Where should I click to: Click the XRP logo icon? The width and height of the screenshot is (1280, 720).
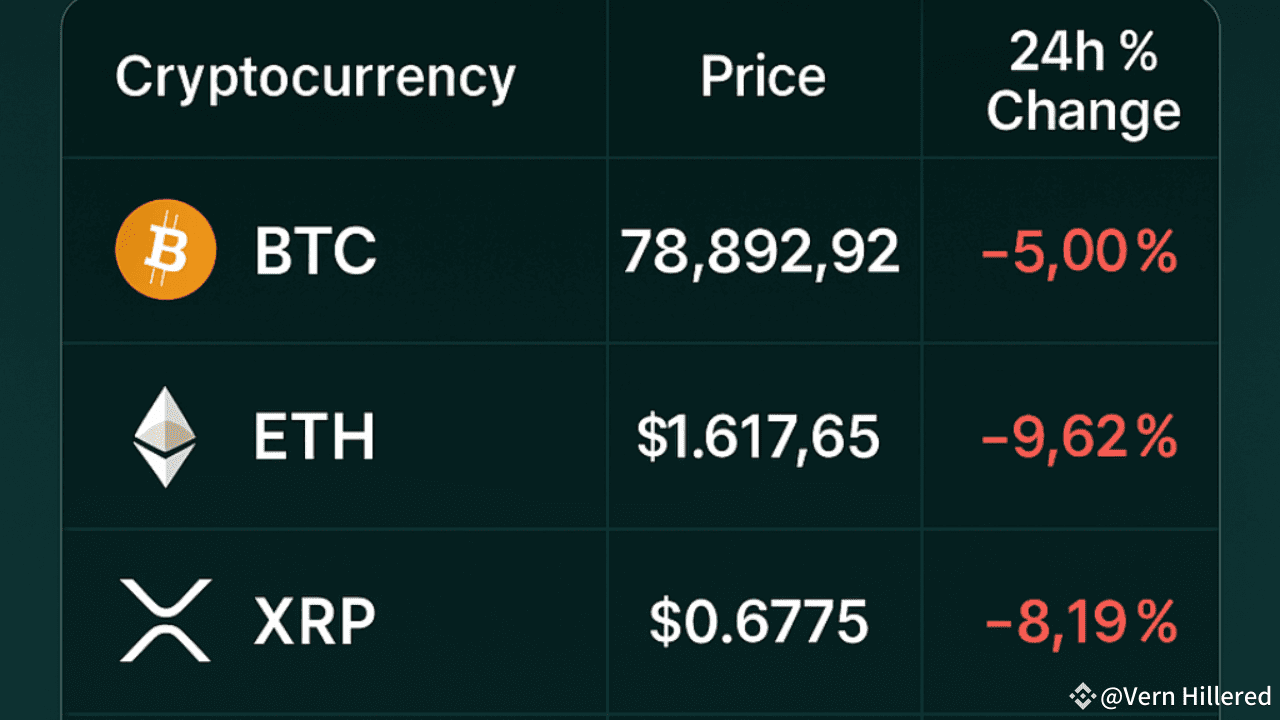pos(165,620)
